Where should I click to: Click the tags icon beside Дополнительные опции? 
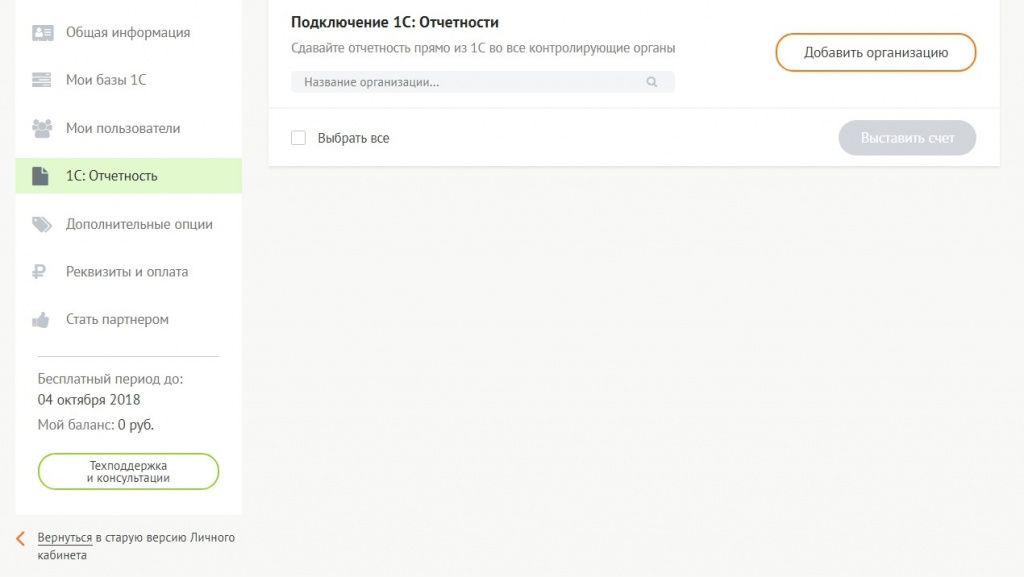click(x=42, y=225)
